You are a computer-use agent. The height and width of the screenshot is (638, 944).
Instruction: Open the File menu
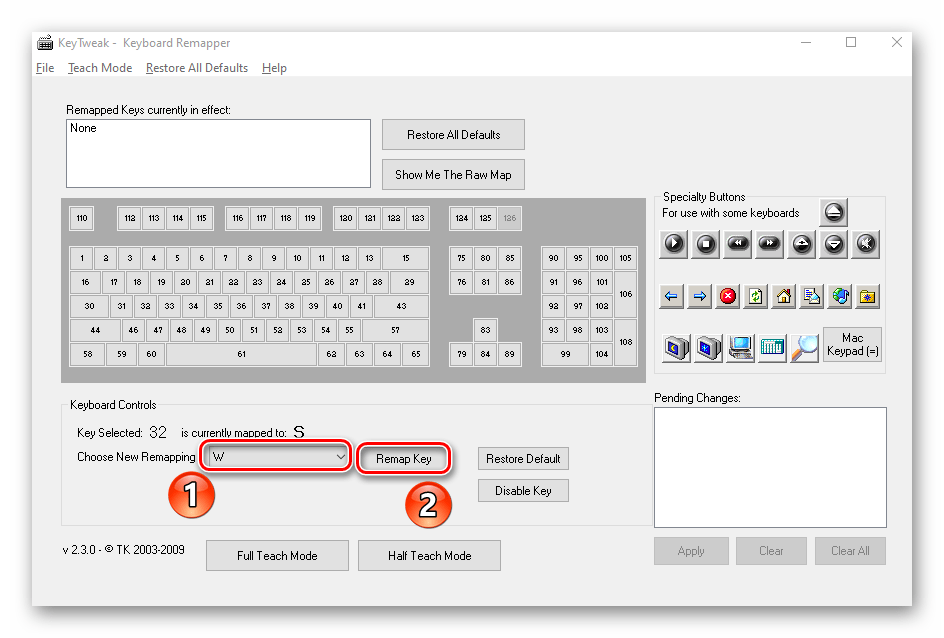[45, 68]
